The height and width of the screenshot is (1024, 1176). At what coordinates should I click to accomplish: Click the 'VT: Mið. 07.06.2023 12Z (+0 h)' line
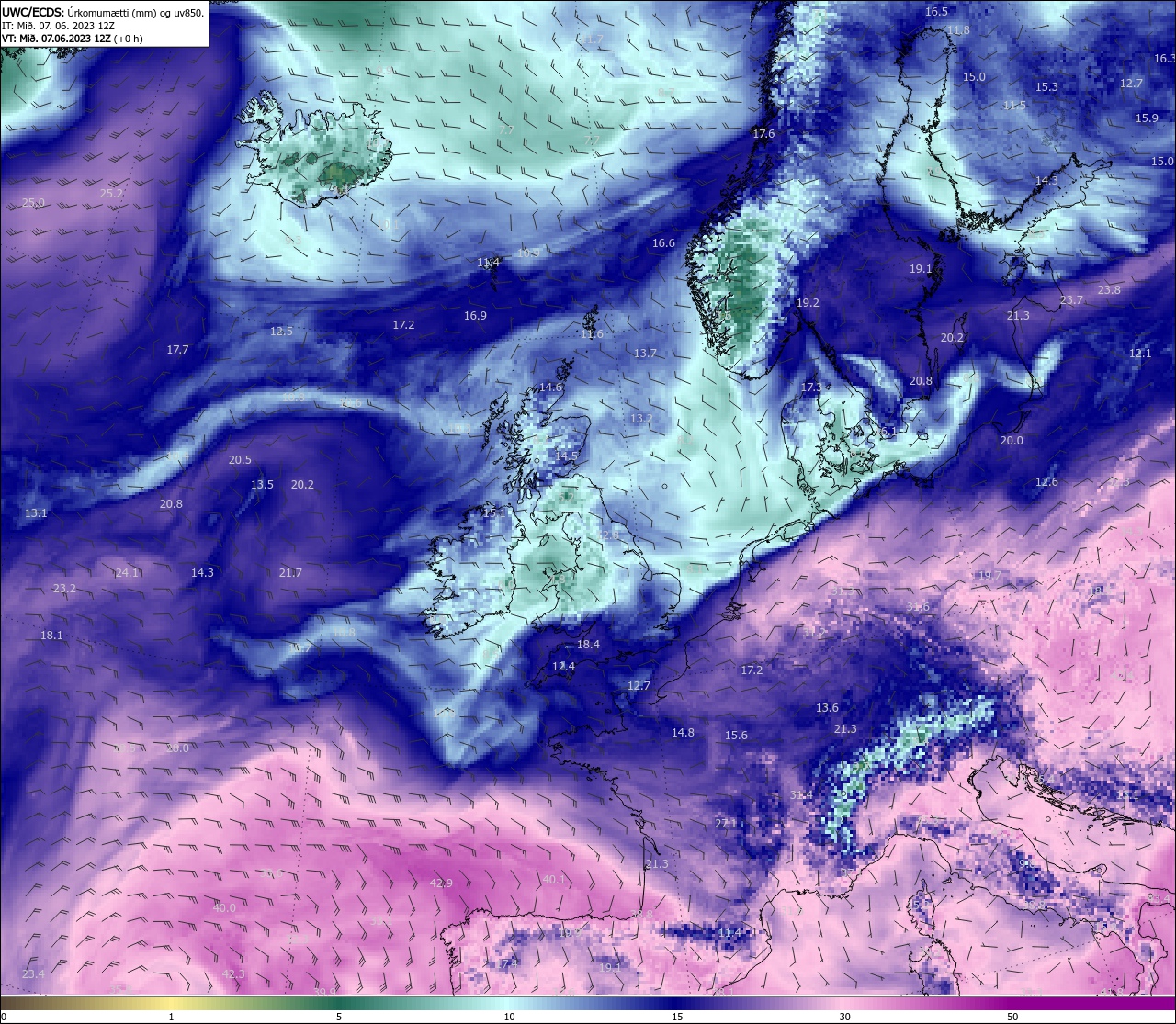pos(72,39)
